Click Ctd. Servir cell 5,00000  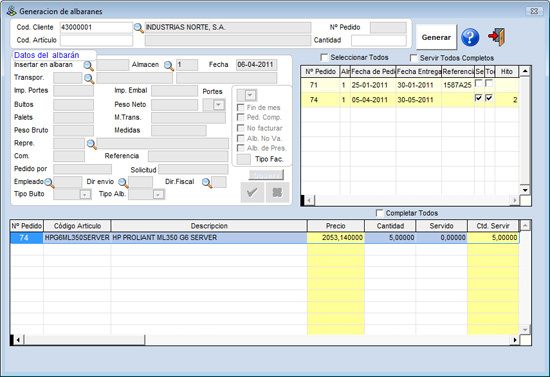493,238
